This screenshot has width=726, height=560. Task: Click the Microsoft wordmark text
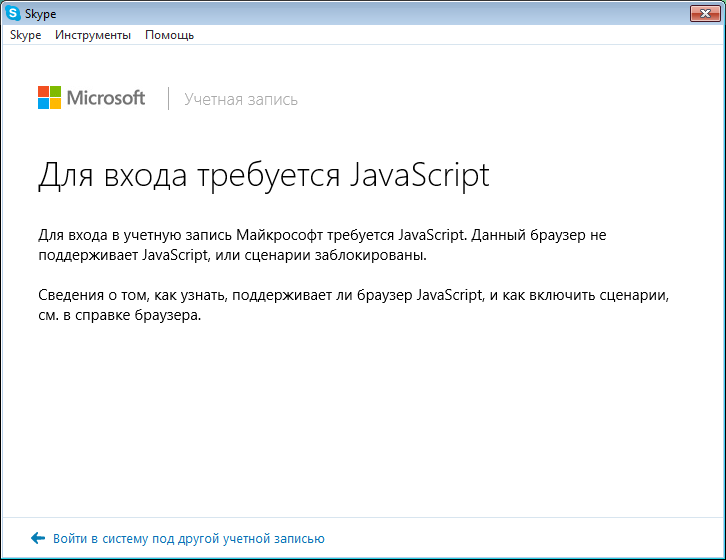105,98
